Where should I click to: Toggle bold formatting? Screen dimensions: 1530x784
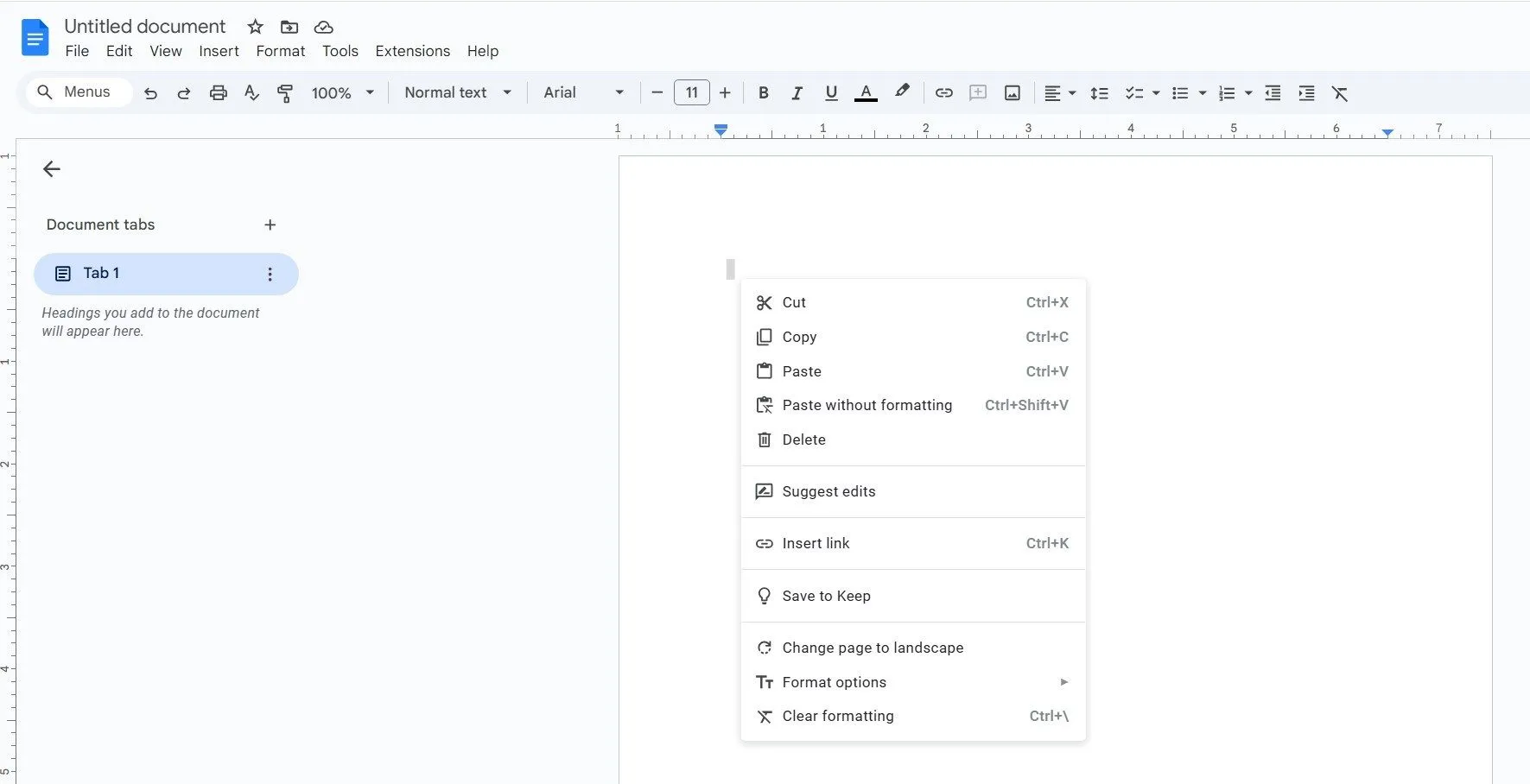tap(762, 92)
